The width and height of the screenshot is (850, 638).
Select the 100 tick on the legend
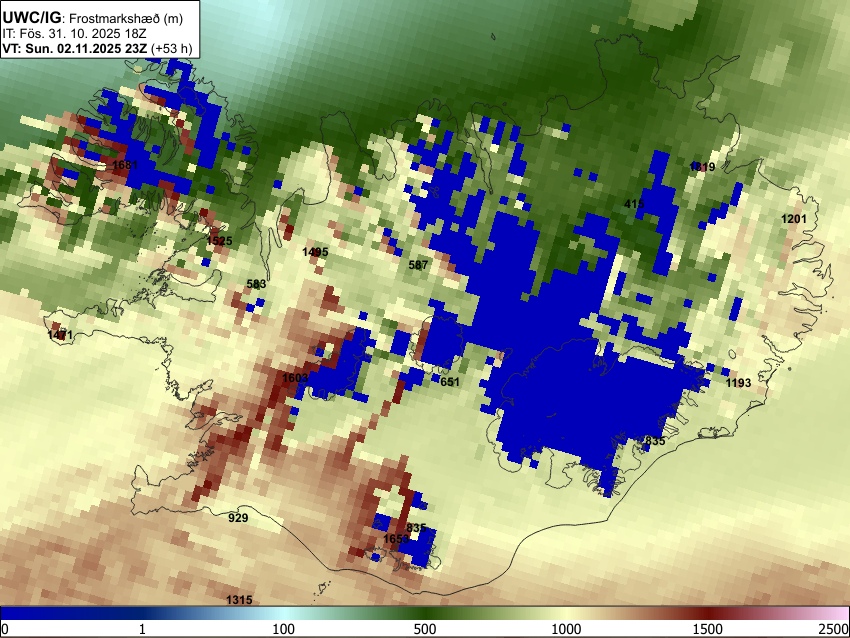click(284, 629)
